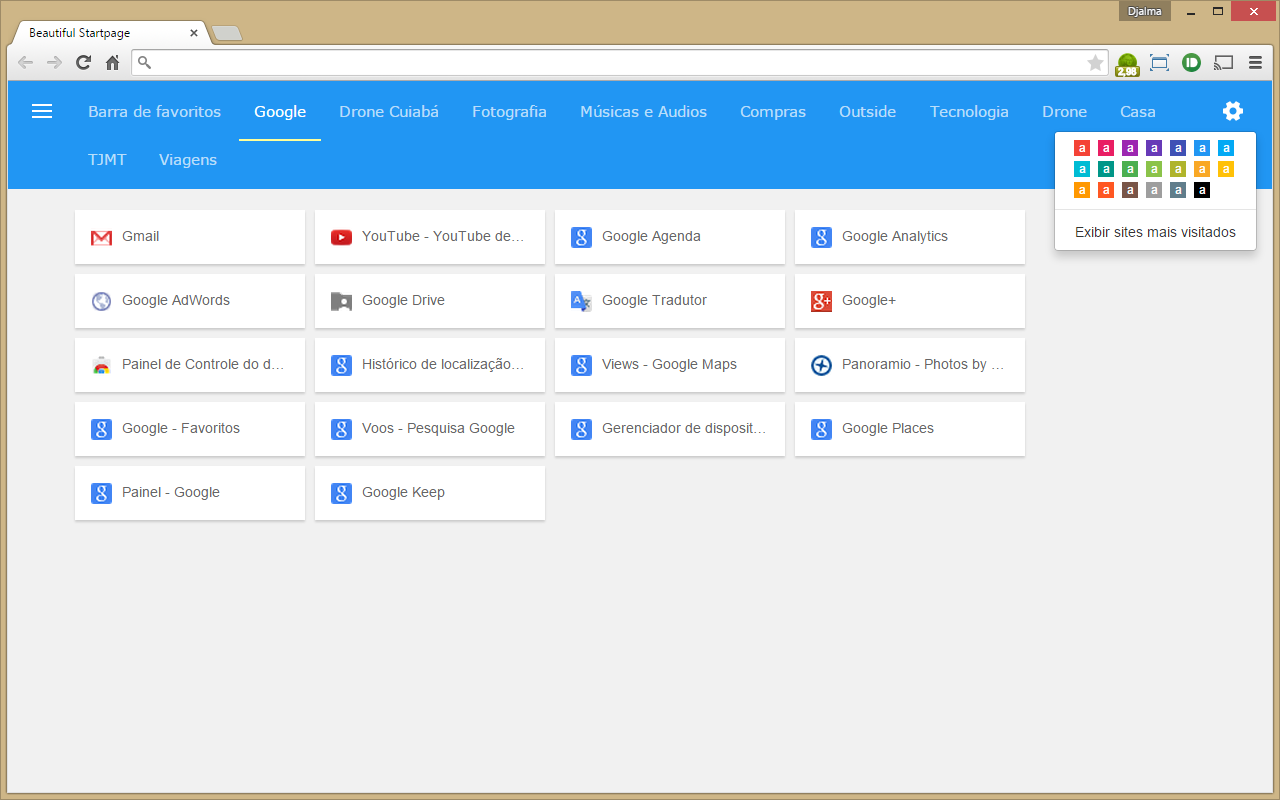The height and width of the screenshot is (800, 1280).
Task: Click the Google Keep favicon
Action: coord(341,493)
